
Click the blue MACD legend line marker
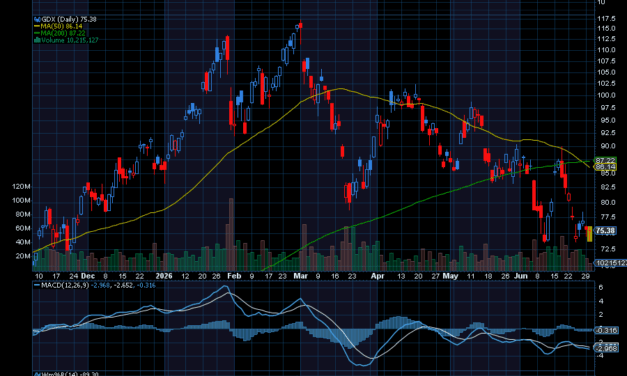(x=37, y=286)
